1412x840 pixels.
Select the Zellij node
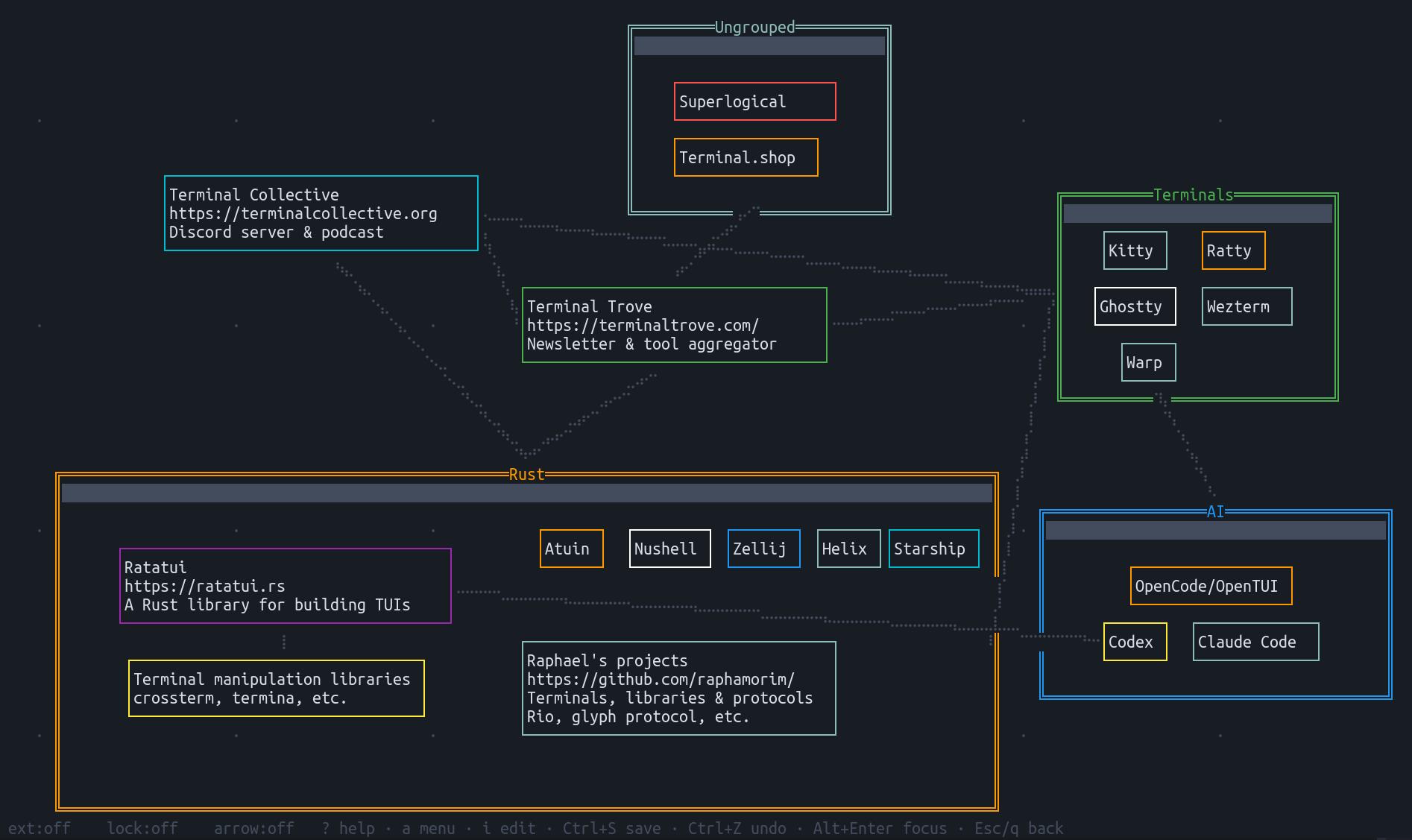763,549
